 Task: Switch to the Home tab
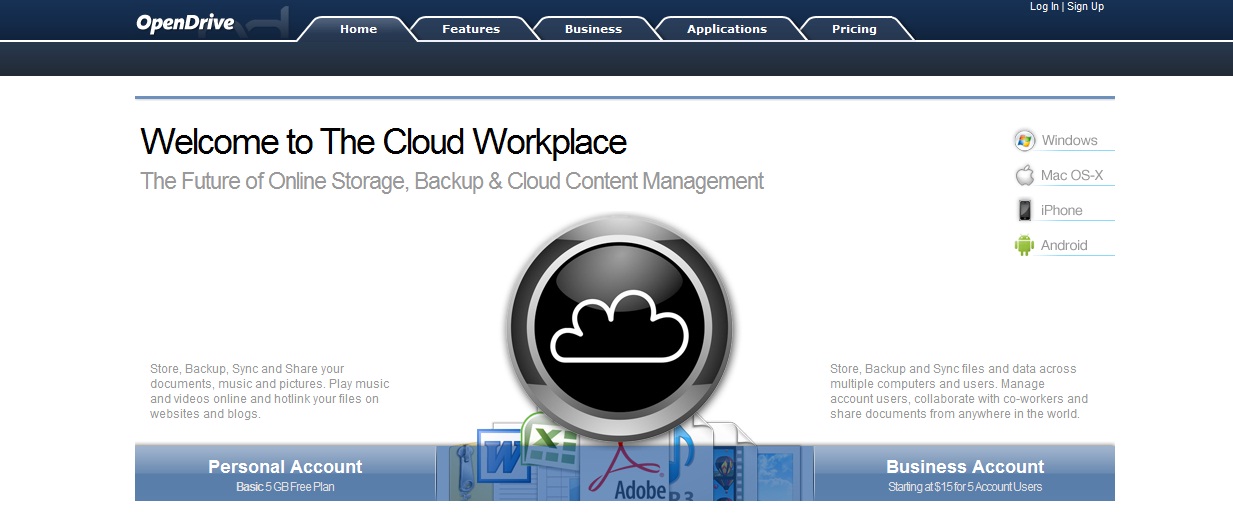[358, 29]
